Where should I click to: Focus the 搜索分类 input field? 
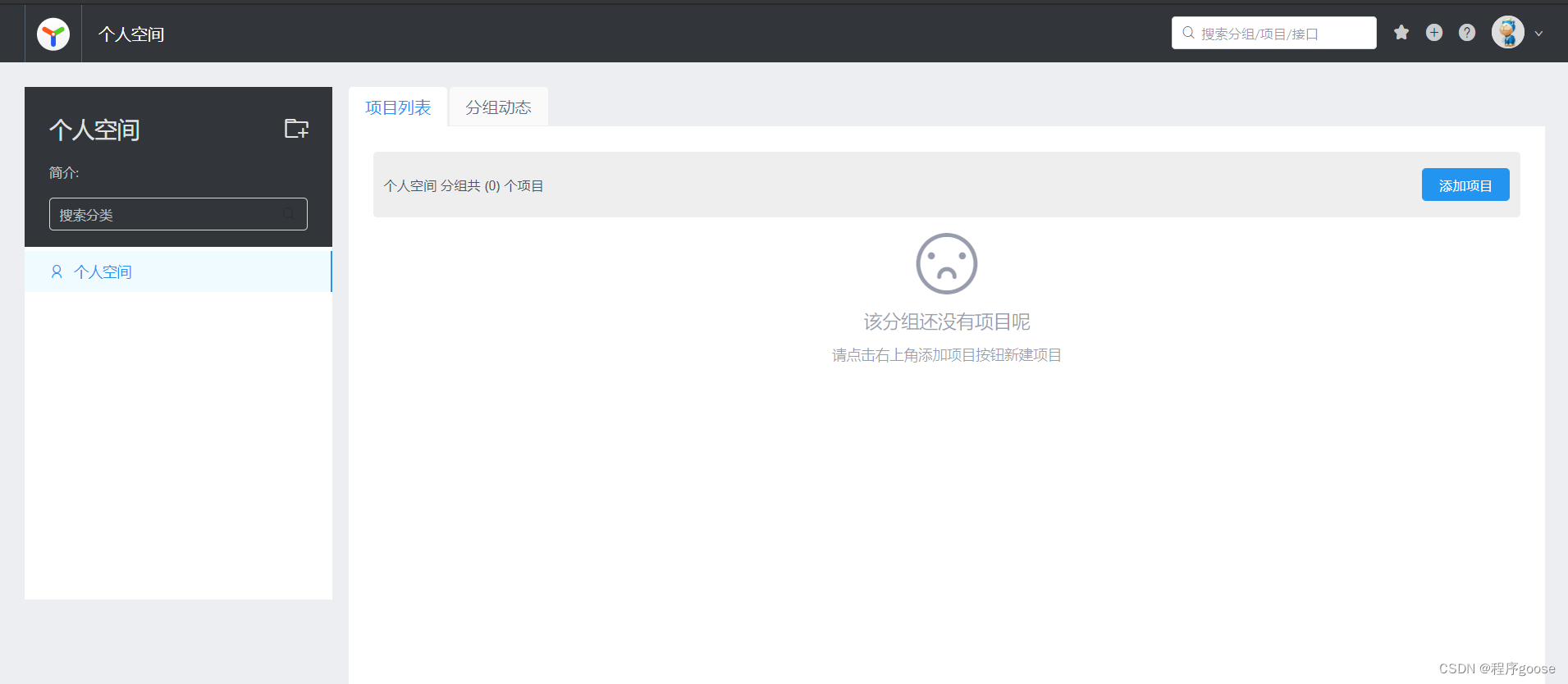point(178,214)
